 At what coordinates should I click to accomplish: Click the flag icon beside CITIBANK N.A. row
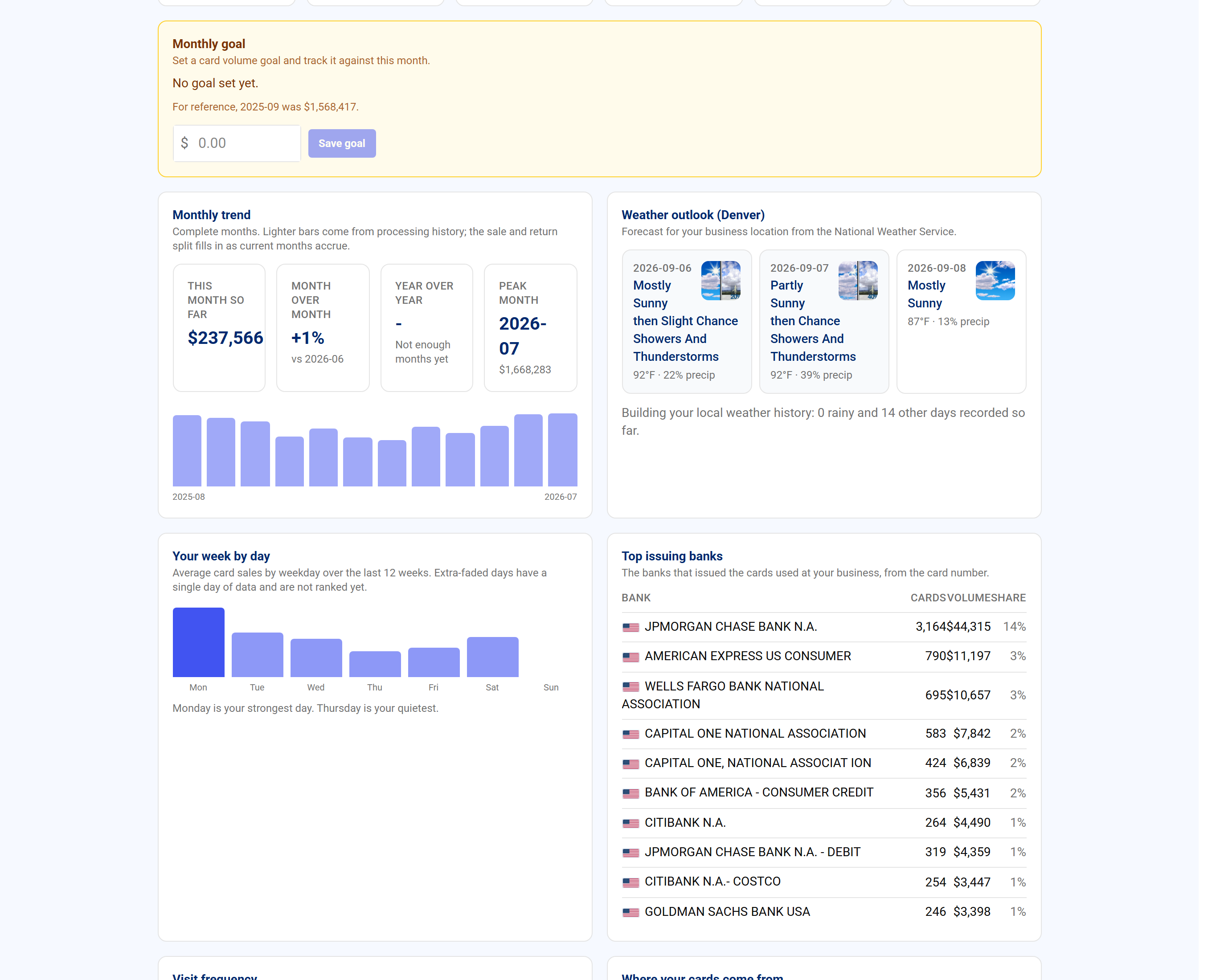point(631,823)
